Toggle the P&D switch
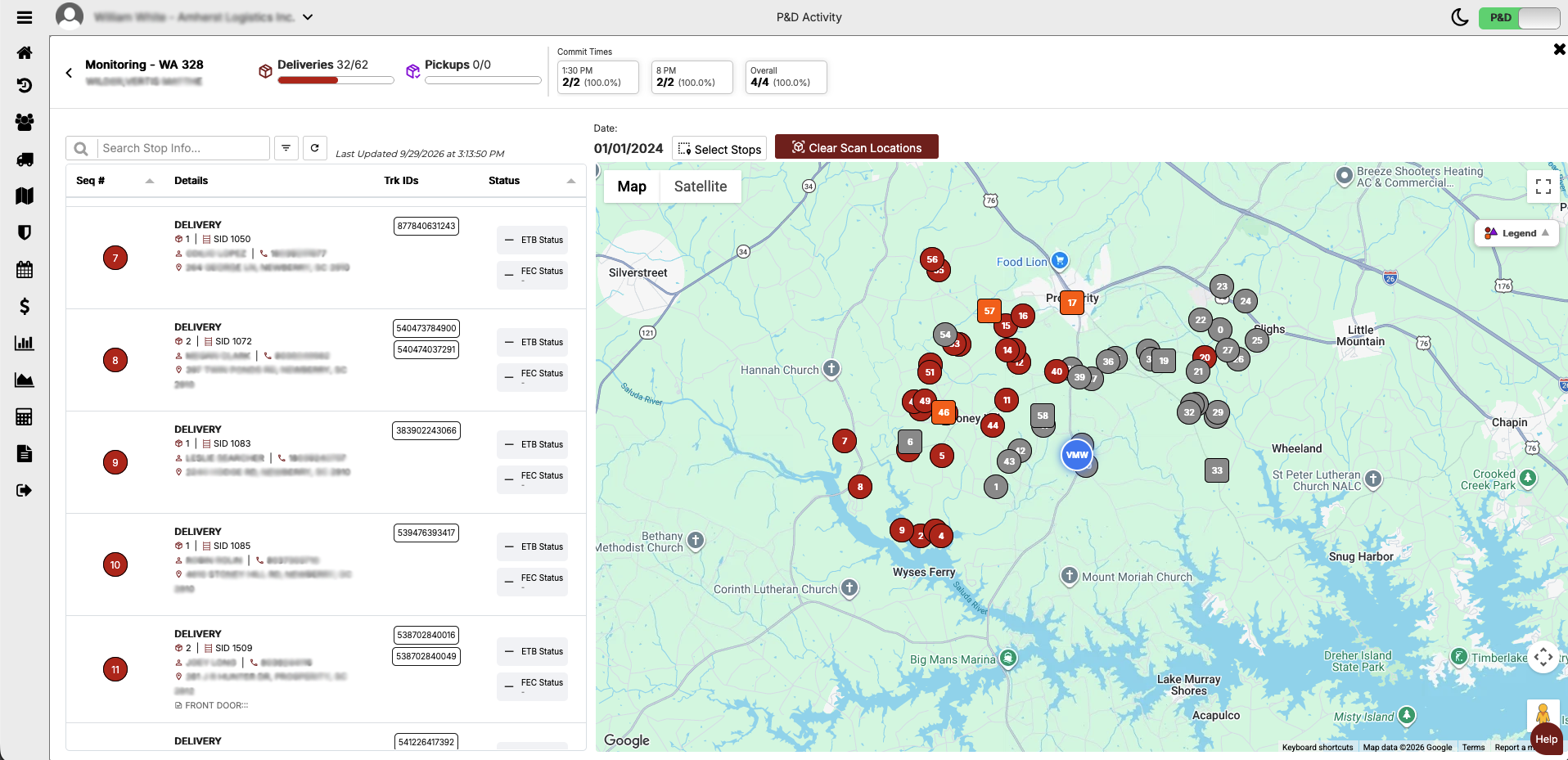 point(1519,17)
